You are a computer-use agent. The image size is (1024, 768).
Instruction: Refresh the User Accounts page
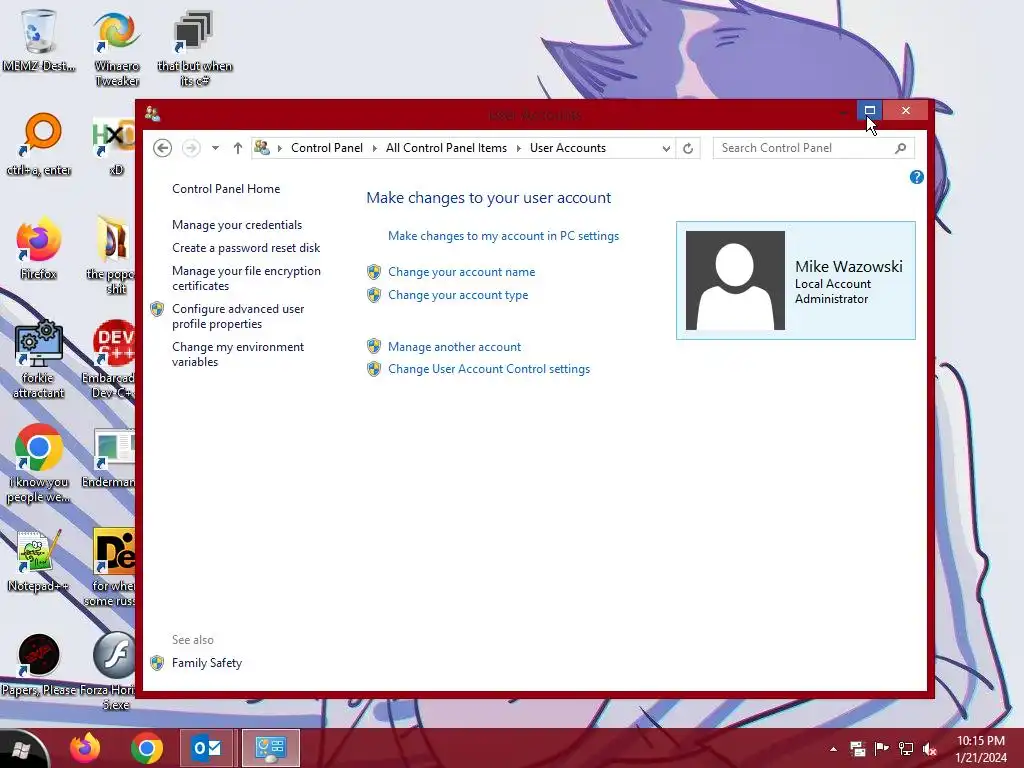688,148
